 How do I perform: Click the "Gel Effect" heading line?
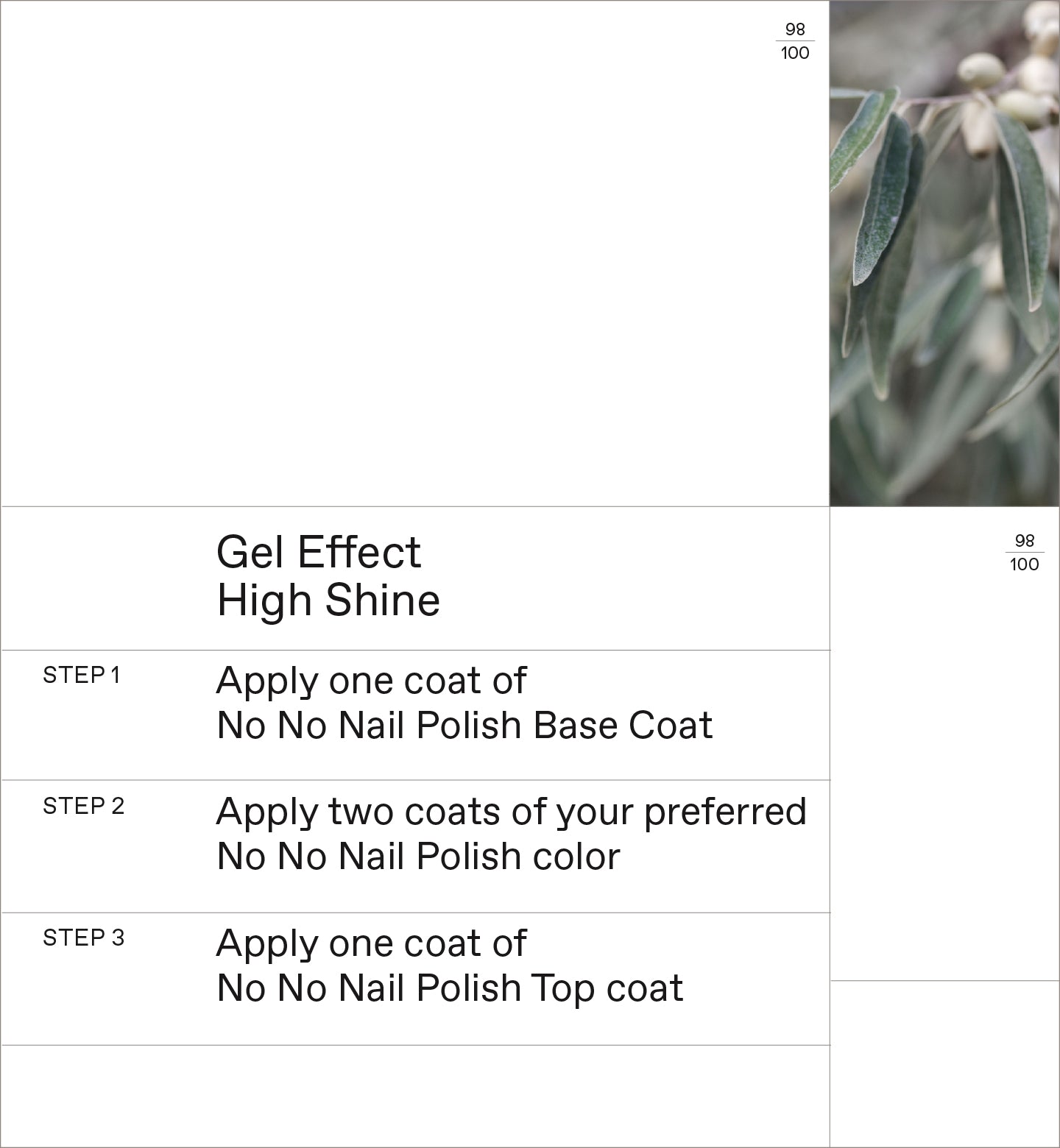(x=318, y=552)
